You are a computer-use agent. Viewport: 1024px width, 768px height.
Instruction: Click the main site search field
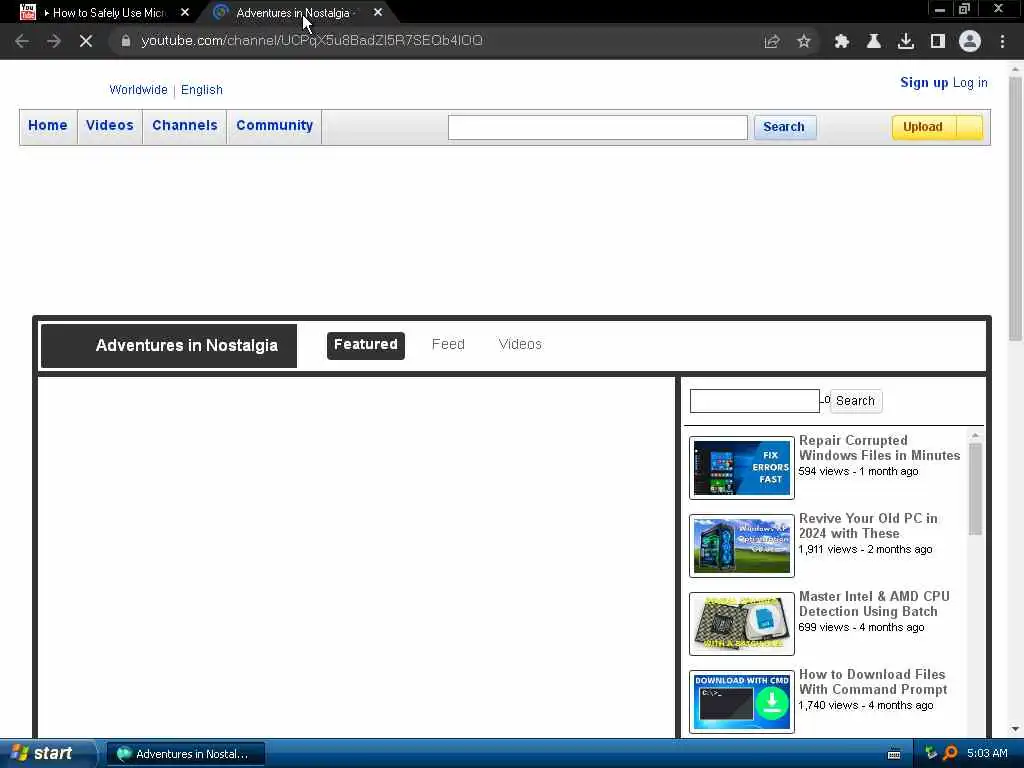[598, 127]
